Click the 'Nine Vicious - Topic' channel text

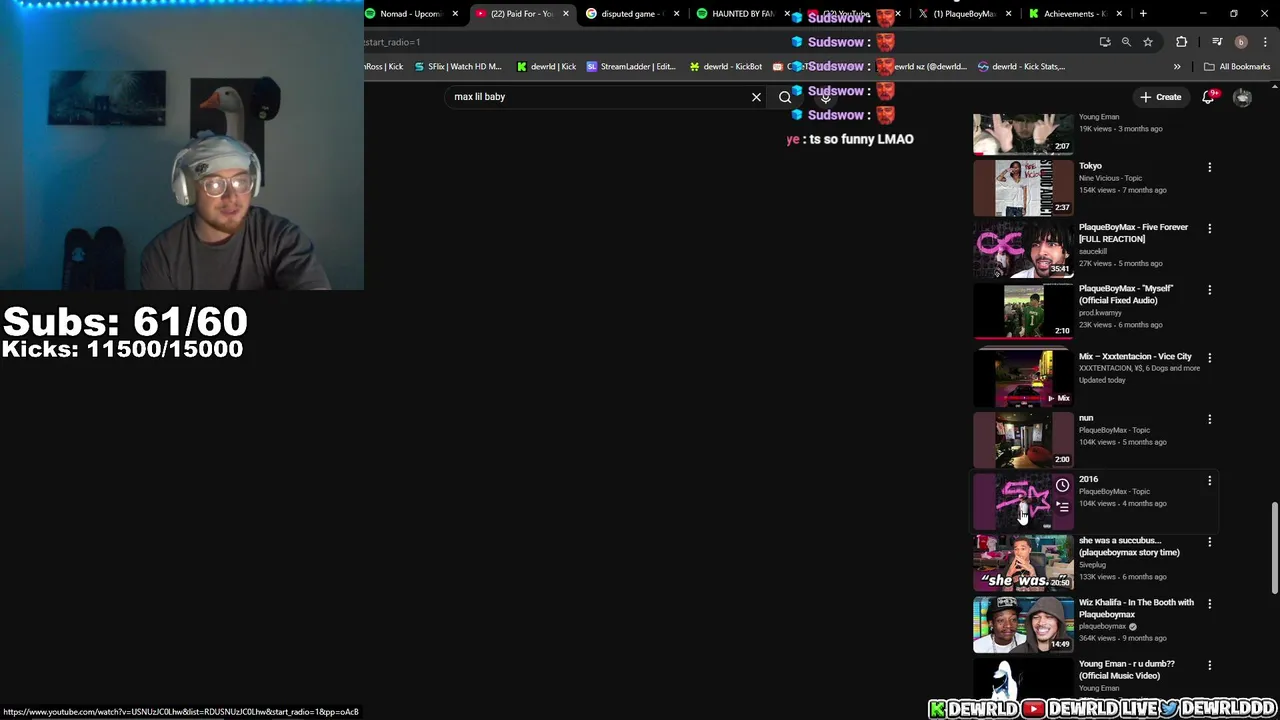click(1110, 178)
